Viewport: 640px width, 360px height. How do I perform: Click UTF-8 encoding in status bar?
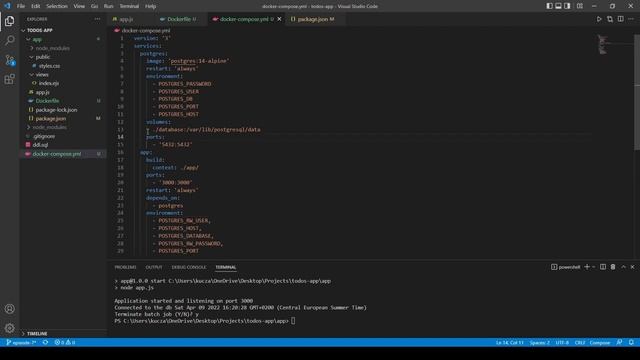coord(562,342)
